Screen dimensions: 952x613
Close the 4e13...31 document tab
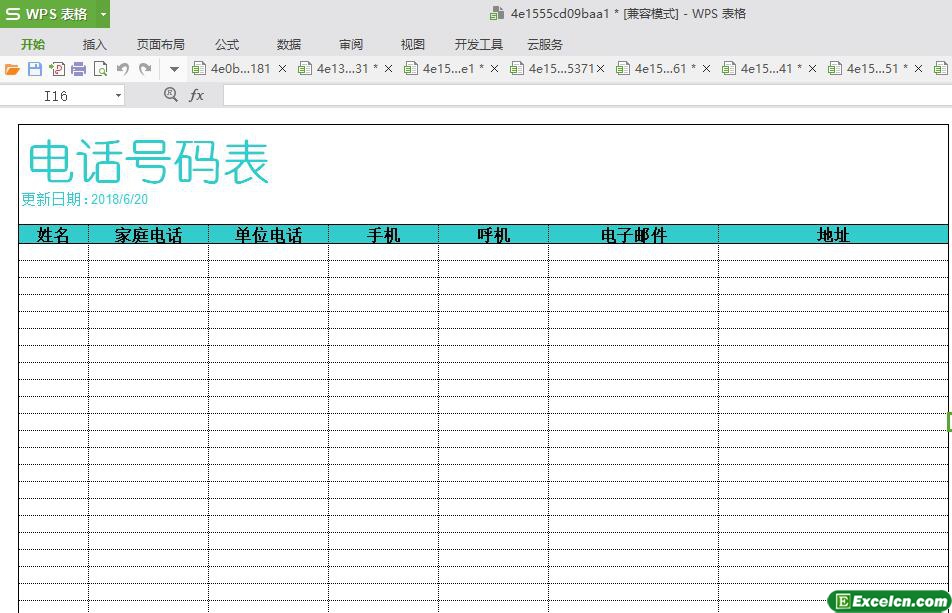click(x=389, y=69)
